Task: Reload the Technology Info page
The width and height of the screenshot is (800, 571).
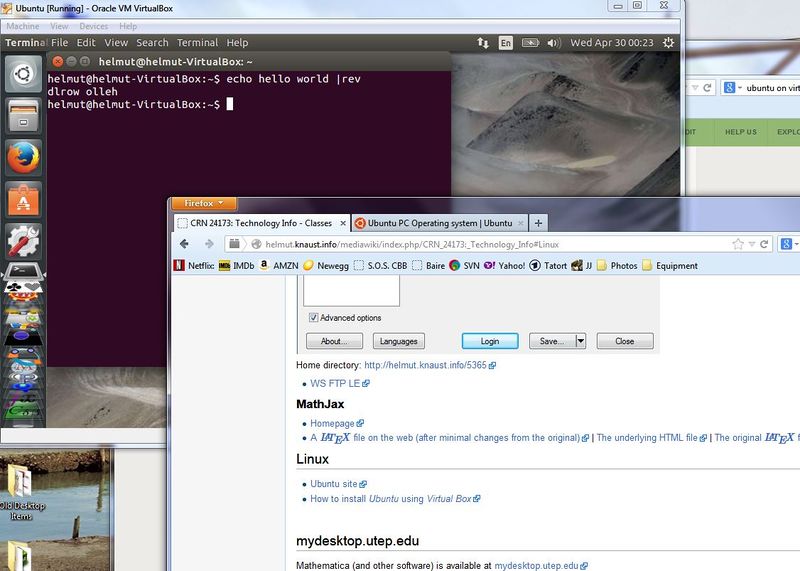Action: [x=764, y=244]
